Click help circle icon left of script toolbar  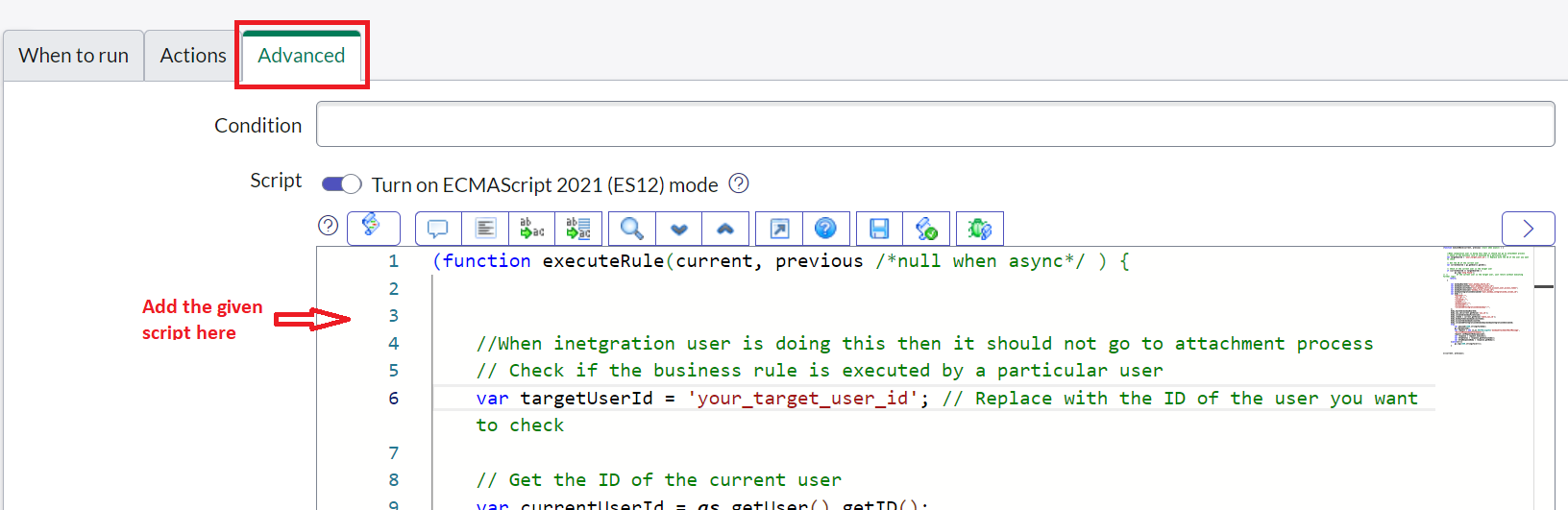click(329, 225)
